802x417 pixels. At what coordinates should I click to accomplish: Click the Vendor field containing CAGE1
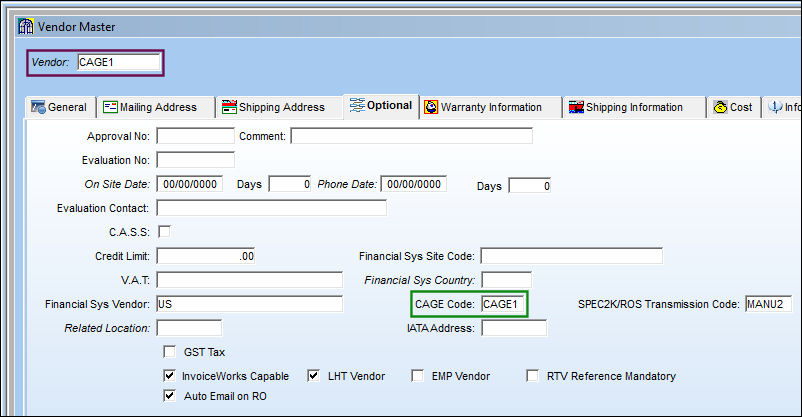(119, 62)
